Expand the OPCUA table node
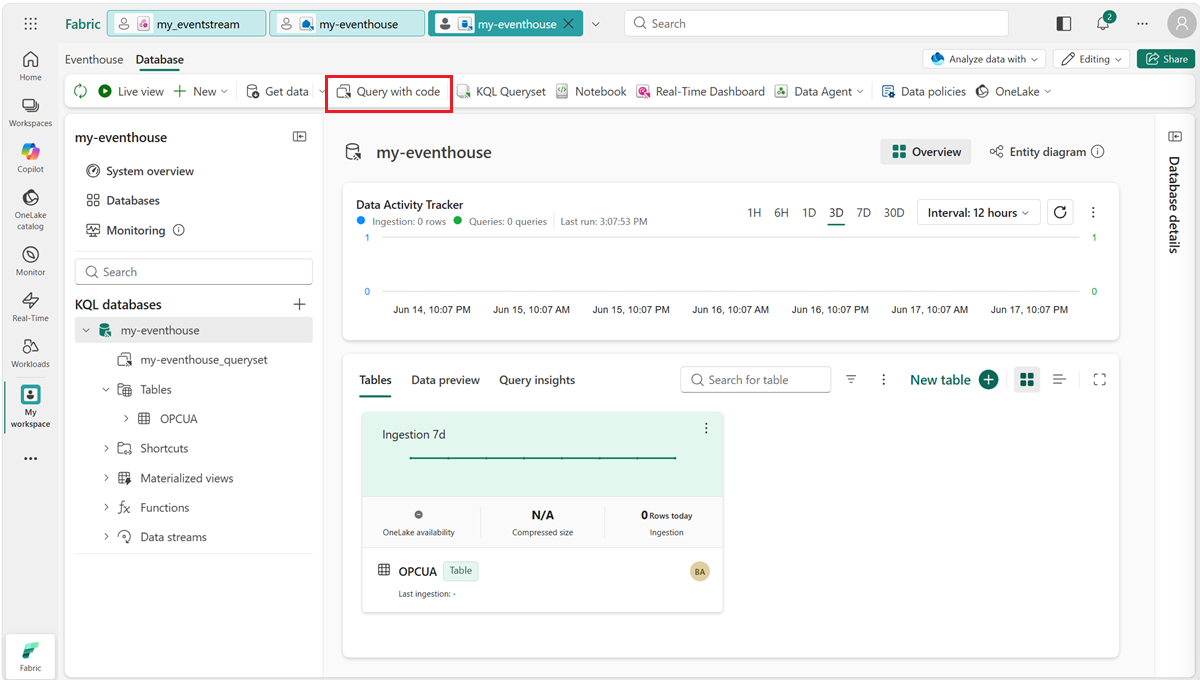1200x680 pixels. click(x=126, y=419)
